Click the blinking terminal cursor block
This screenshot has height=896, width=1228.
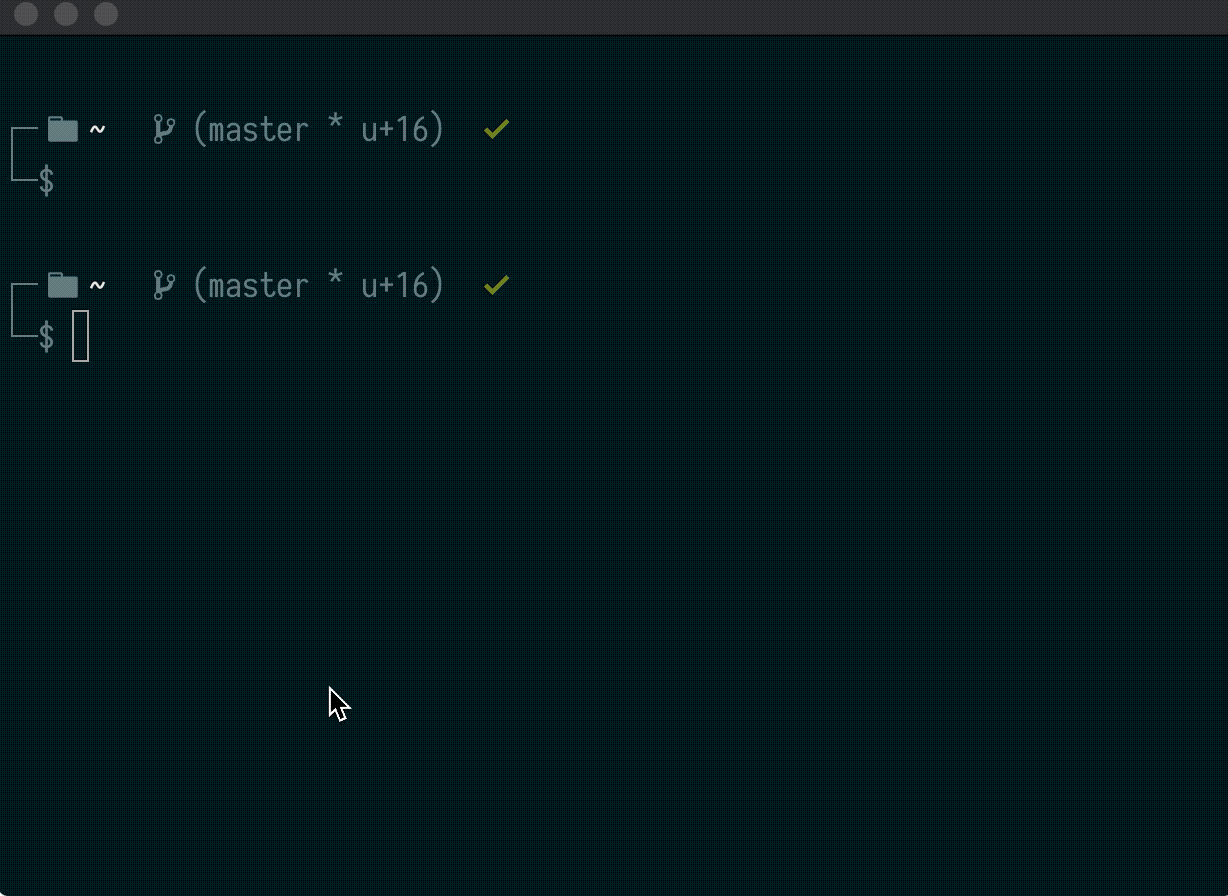tap(81, 336)
